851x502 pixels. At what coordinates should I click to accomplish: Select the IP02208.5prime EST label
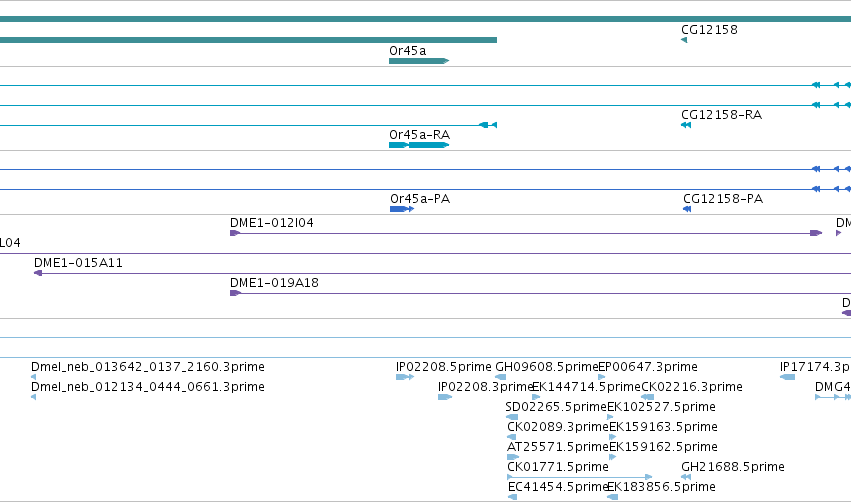(x=443, y=367)
